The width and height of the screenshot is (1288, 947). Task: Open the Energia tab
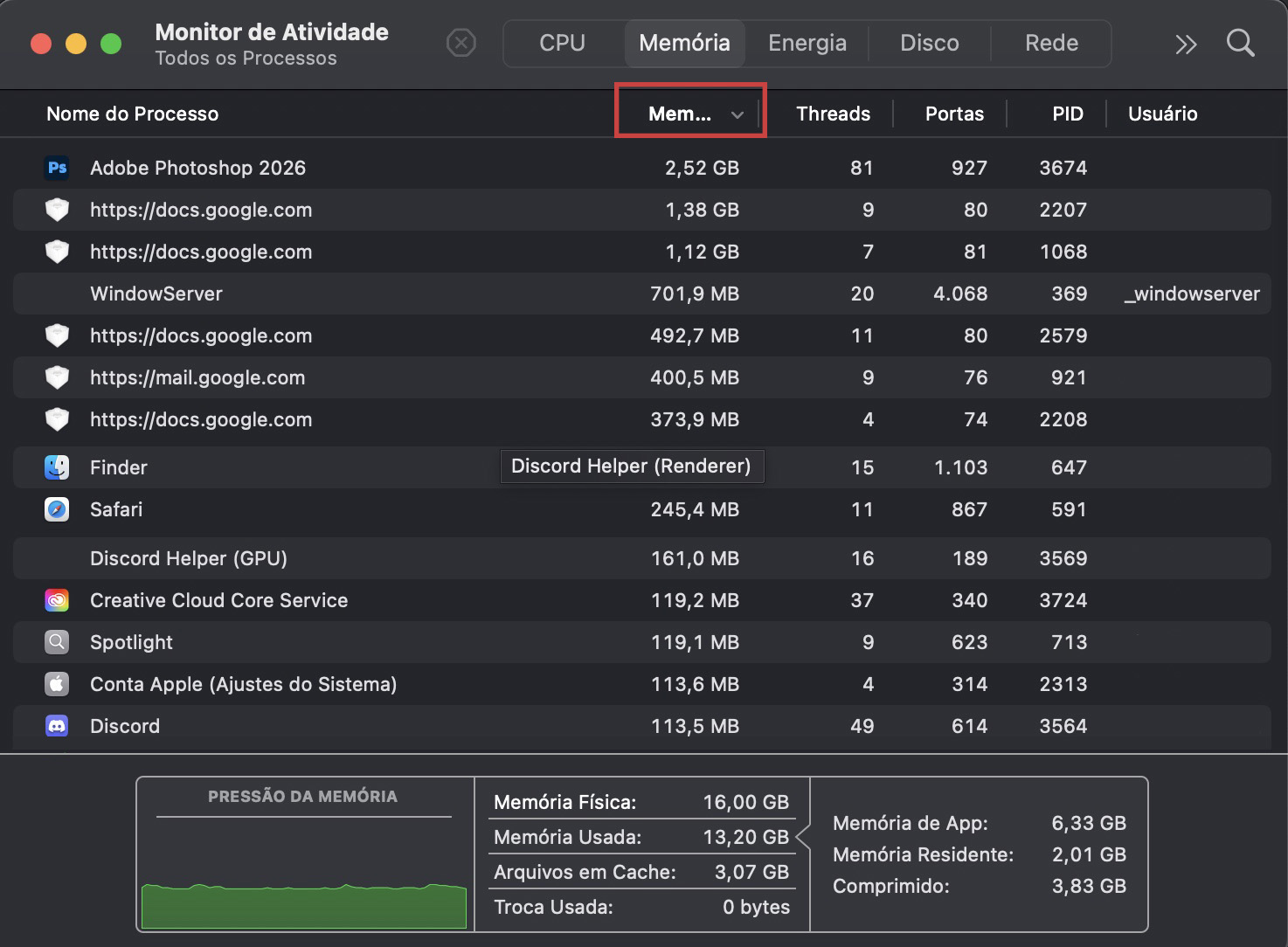pyautogui.click(x=806, y=43)
